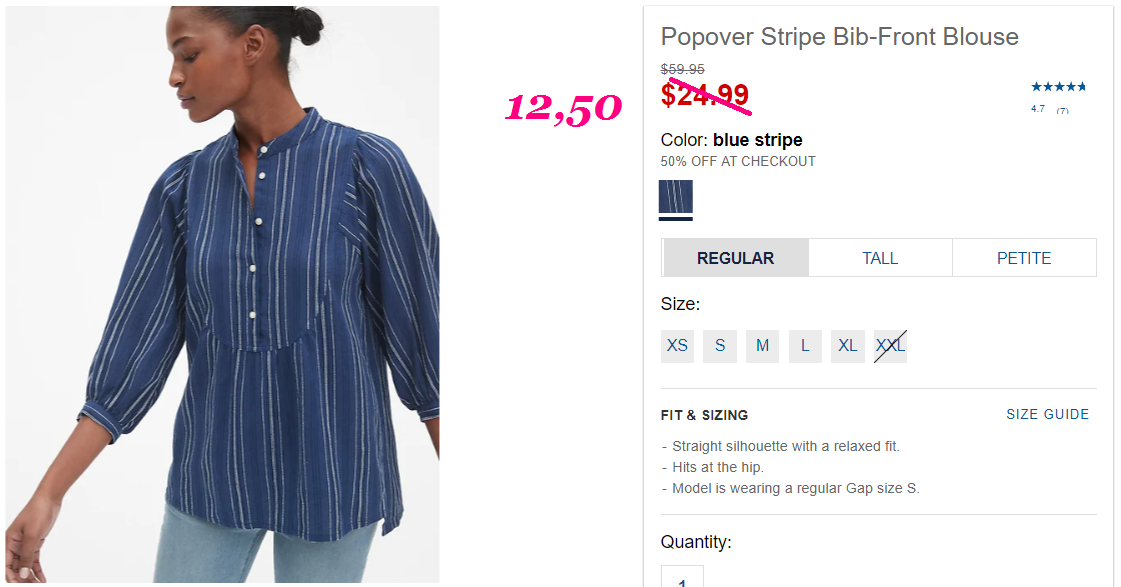This screenshot has height=587, width=1121.
Task: Select the XL size button
Action: click(x=848, y=346)
